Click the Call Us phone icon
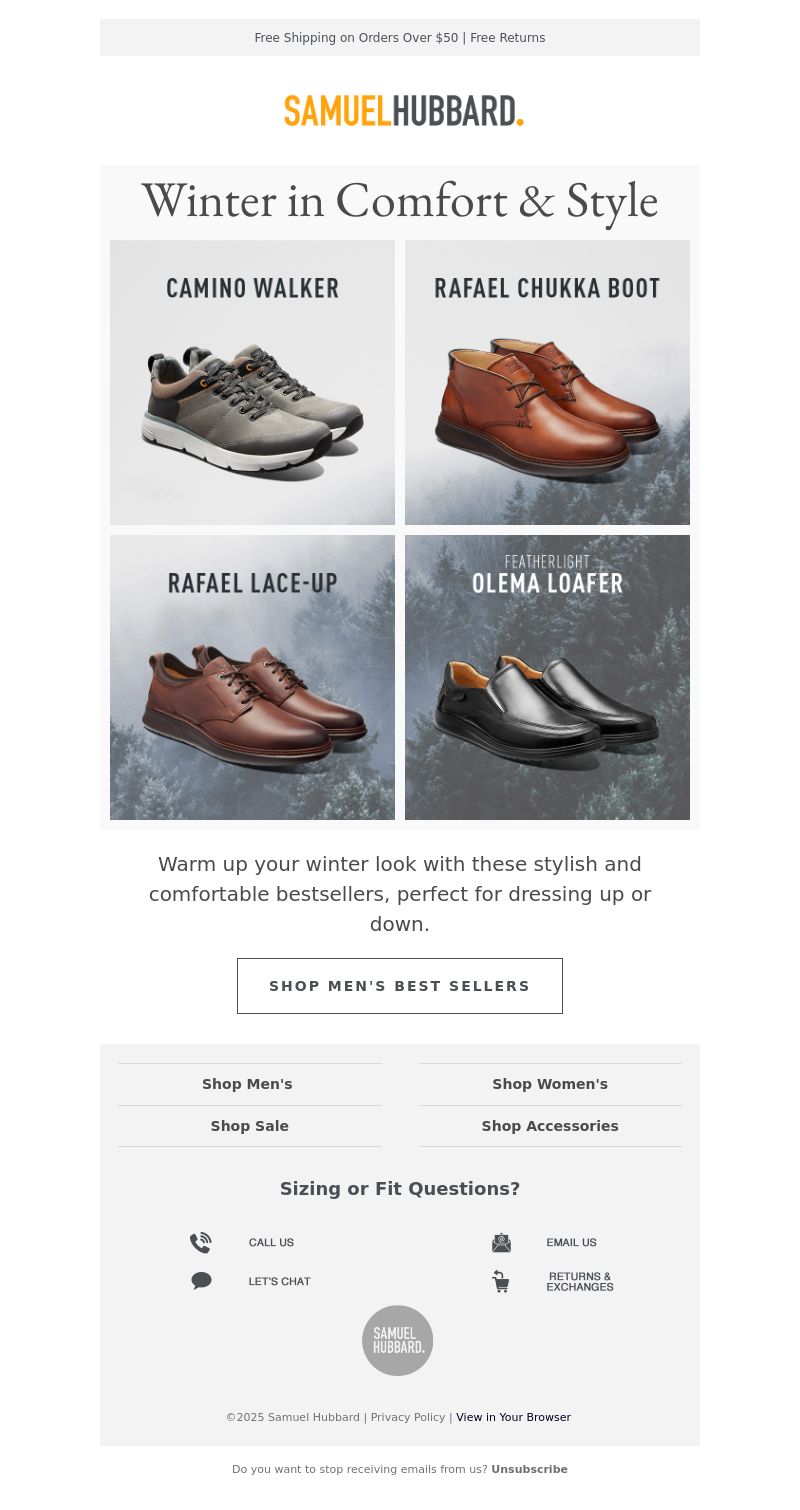Viewport: 800px width, 1510px height. tap(201, 1243)
